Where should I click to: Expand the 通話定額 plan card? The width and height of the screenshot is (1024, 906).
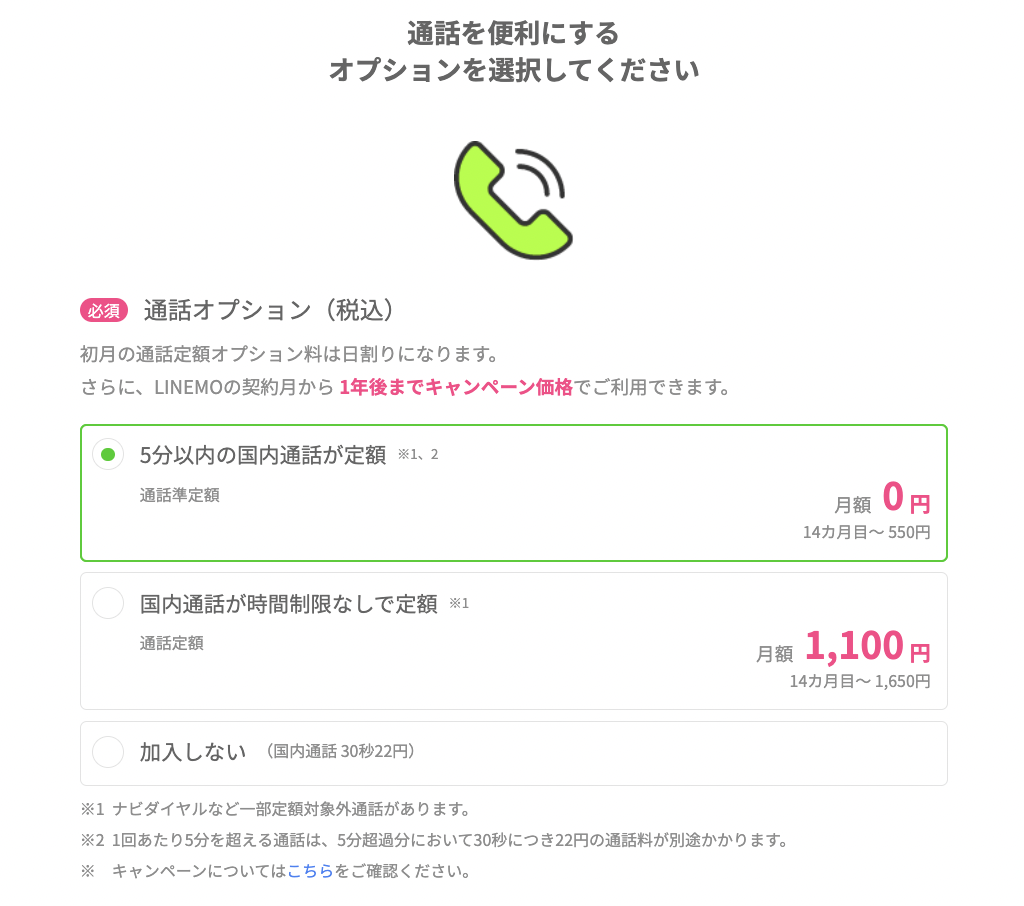[512, 641]
